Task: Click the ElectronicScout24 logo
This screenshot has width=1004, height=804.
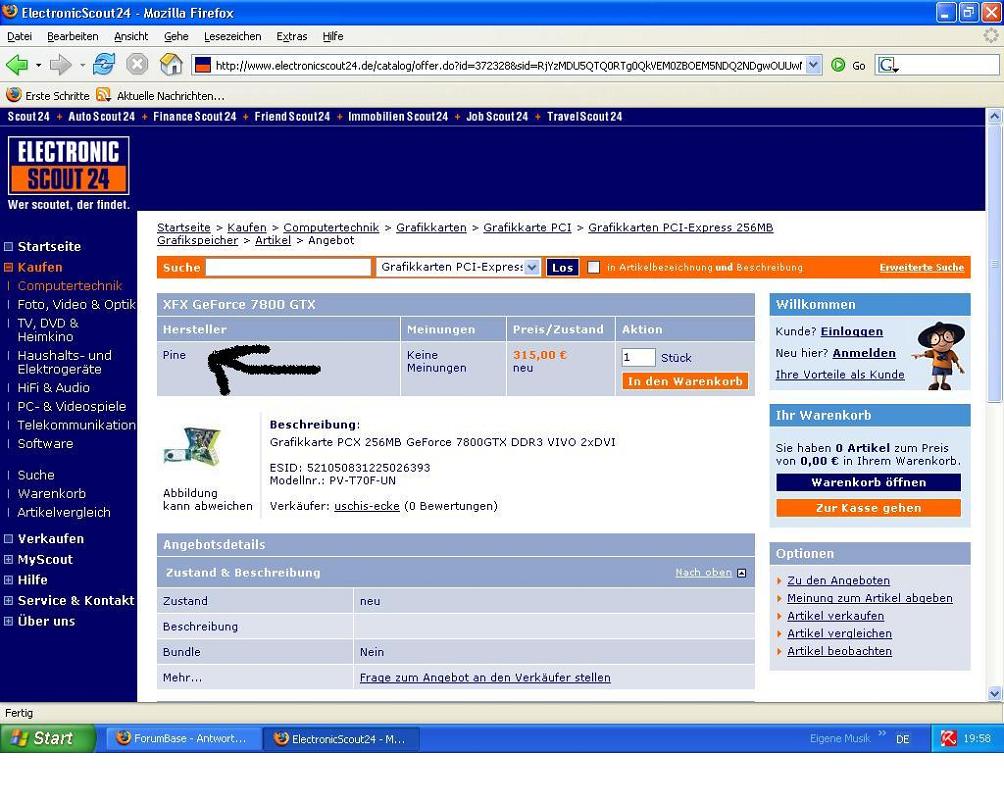Action: click(x=69, y=165)
